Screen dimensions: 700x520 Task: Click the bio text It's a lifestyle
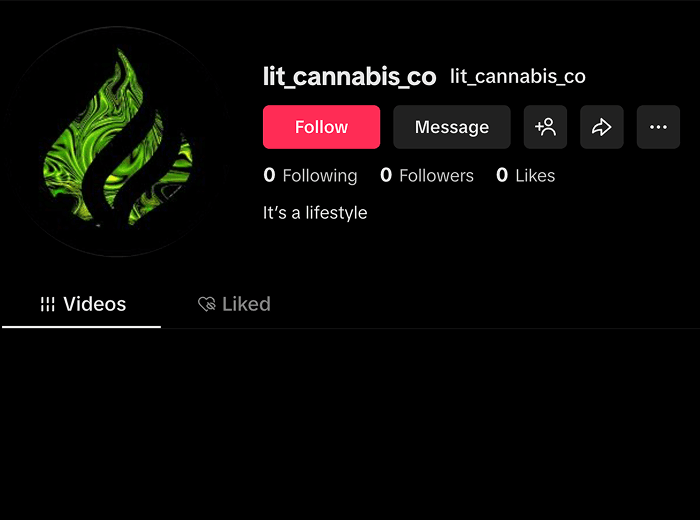point(315,213)
